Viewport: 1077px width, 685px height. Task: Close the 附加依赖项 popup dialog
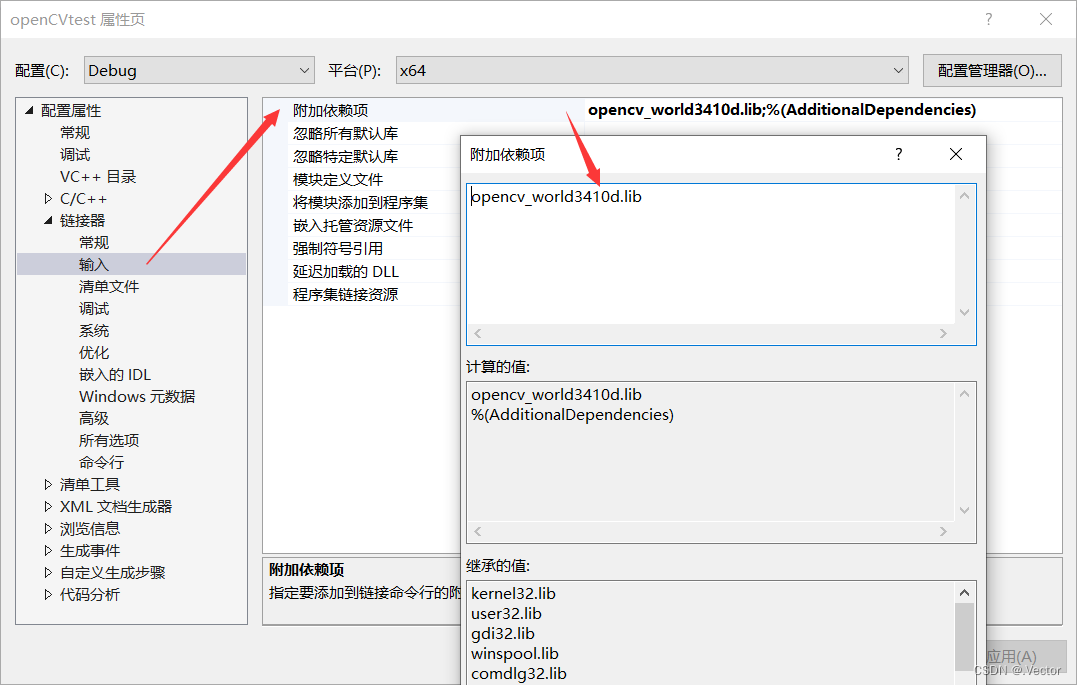tap(955, 154)
